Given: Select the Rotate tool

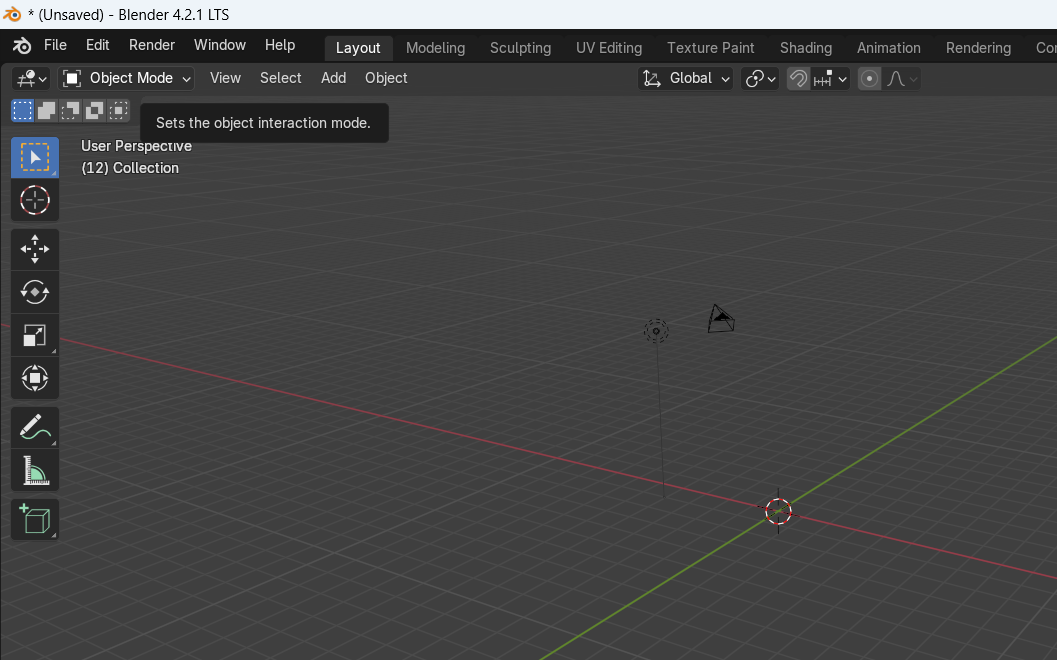Looking at the screenshot, I should point(35,293).
